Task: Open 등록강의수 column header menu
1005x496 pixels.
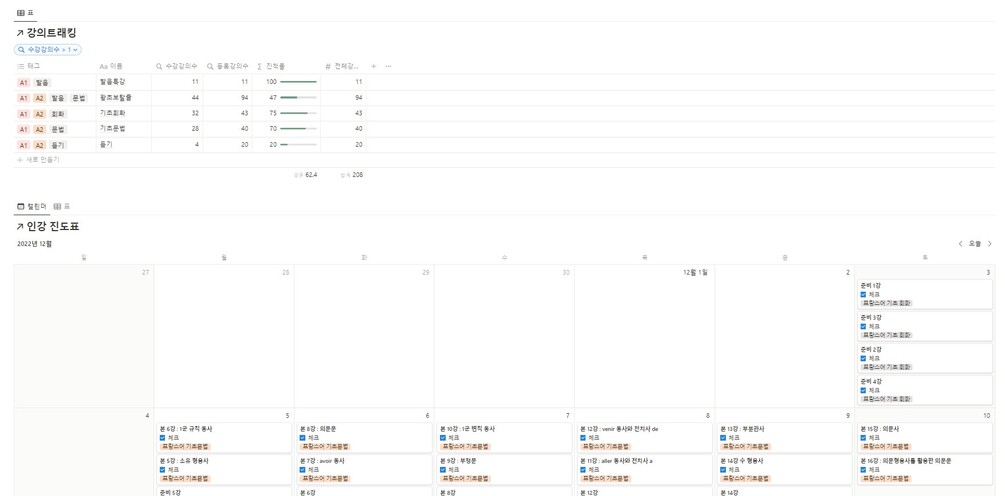Action: point(228,66)
